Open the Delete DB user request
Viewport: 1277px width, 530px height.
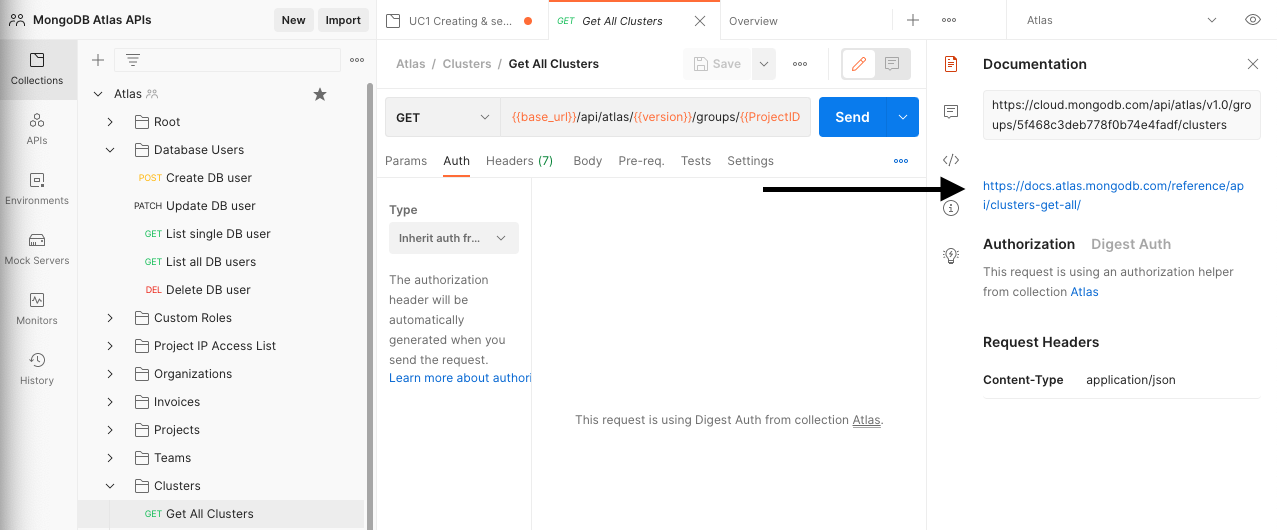208,290
